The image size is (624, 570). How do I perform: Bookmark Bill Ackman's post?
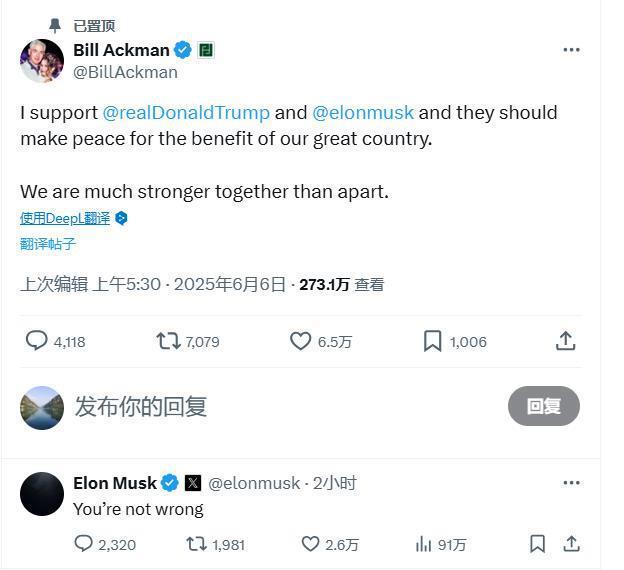433,341
